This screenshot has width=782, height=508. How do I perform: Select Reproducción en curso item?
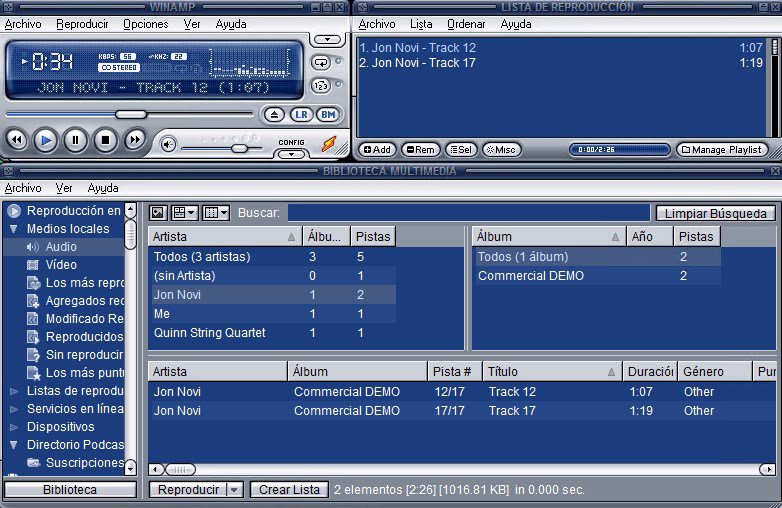pyautogui.click(x=73, y=210)
